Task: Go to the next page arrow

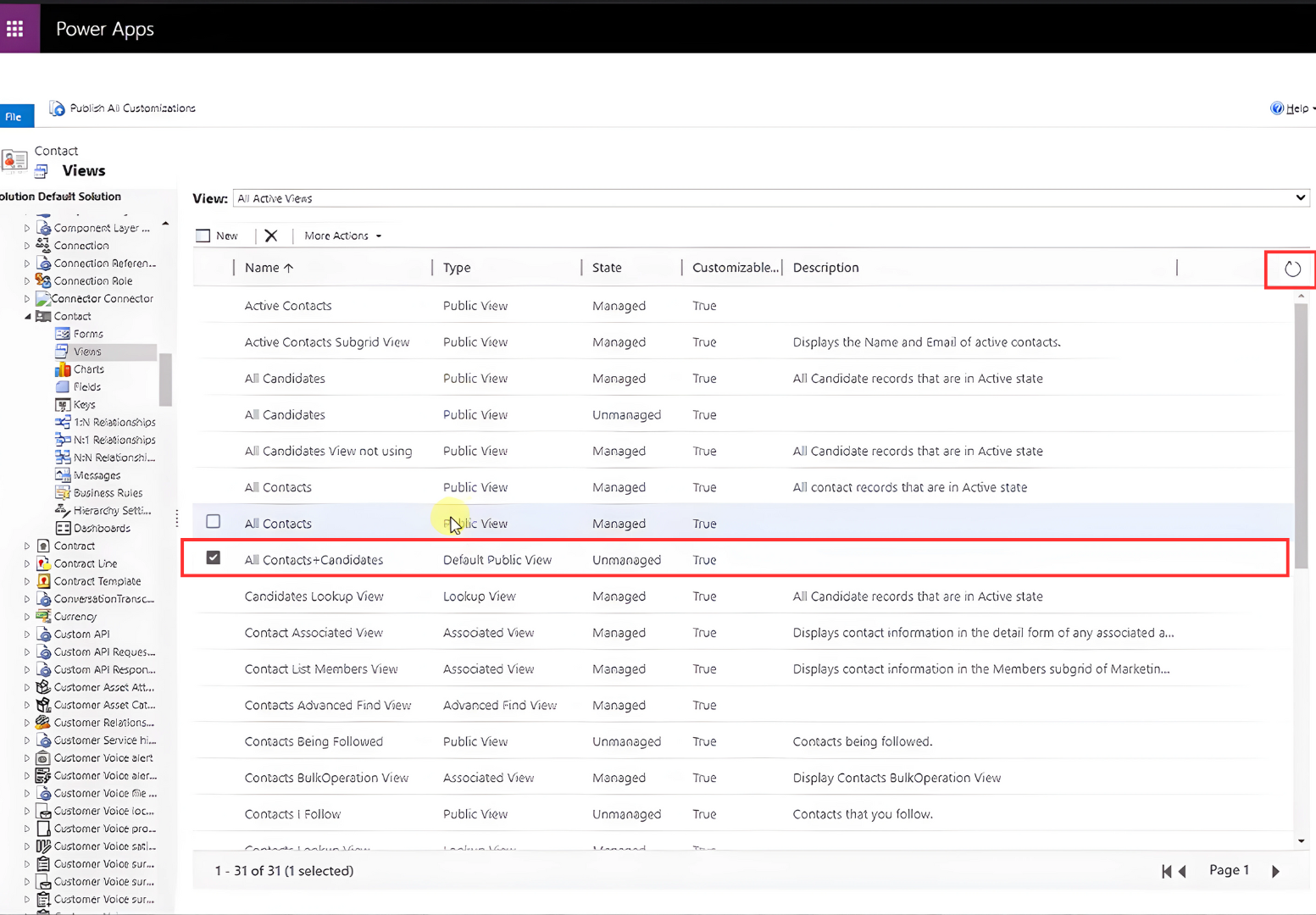Action: (x=1275, y=871)
